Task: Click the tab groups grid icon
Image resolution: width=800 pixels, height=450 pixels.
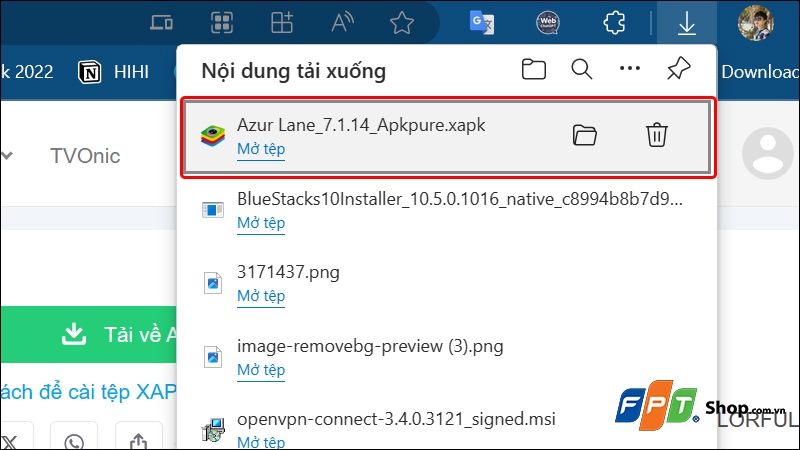Action: pyautogui.click(x=222, y=23)
